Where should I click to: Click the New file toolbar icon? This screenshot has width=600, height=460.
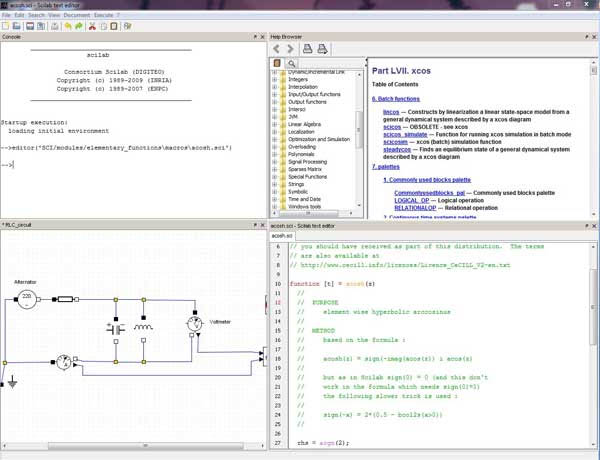5,26
